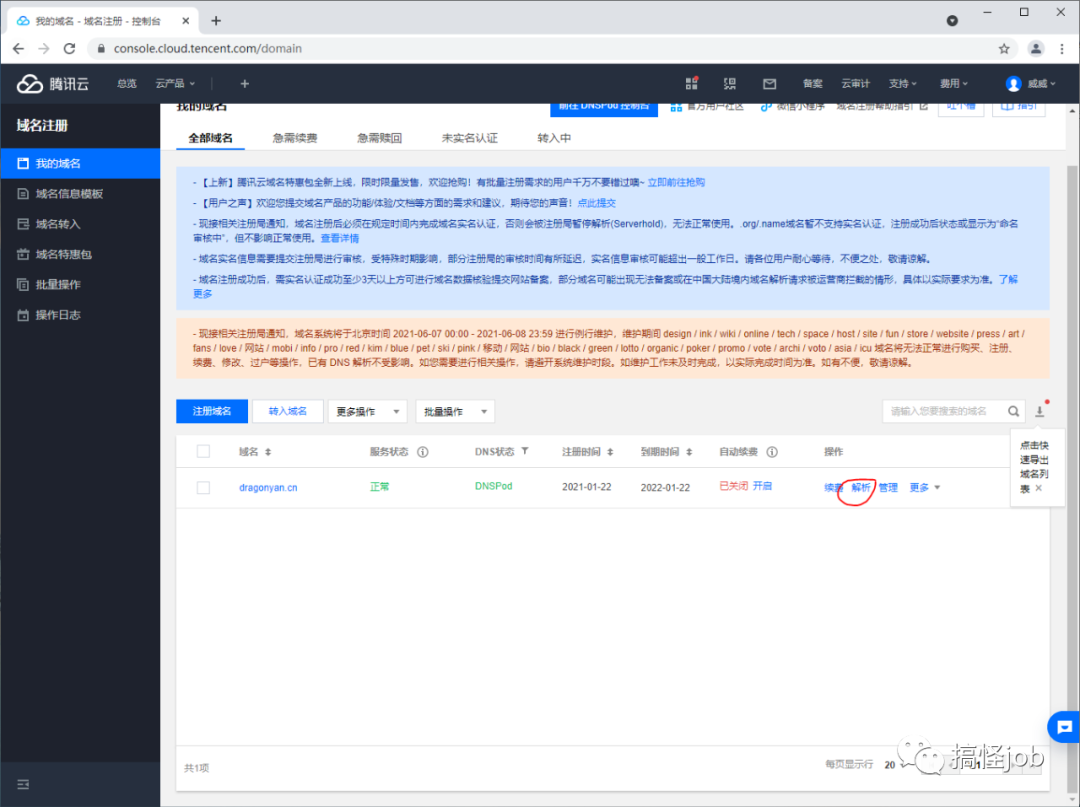Click the user avatar icon in navbar
This screenshot has width=1080, height=807.
pyautogui.click(x=1013, y=83)
